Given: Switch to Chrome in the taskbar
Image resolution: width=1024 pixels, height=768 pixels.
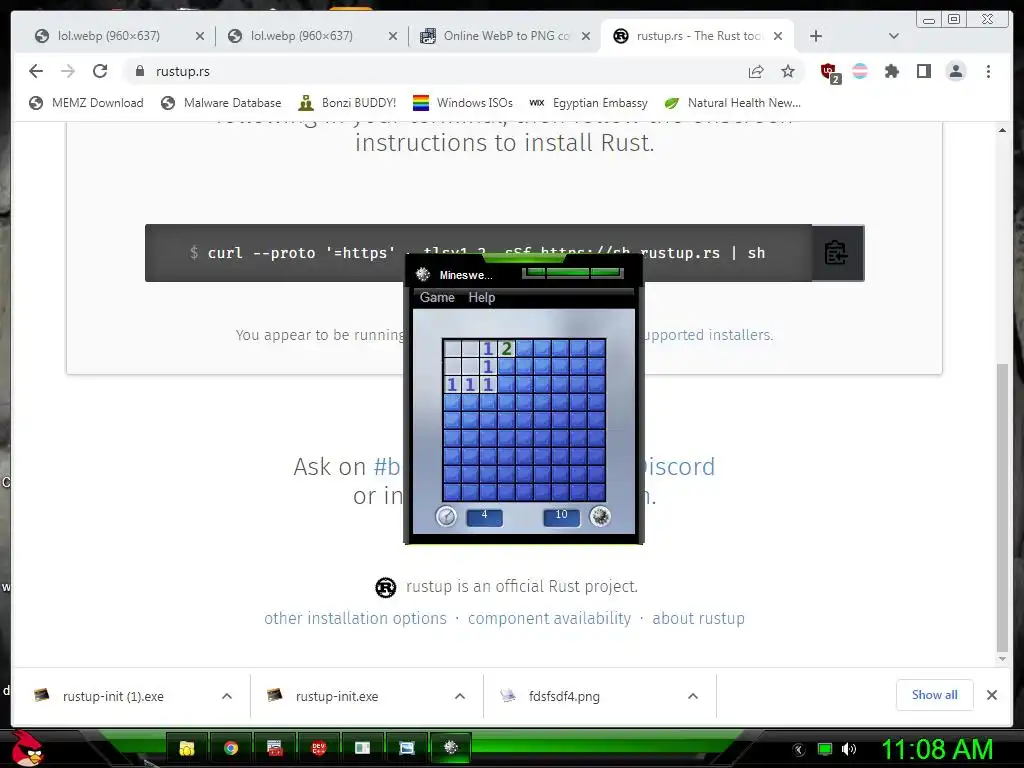Looking at the screenshot, I should tap(231, 748).
